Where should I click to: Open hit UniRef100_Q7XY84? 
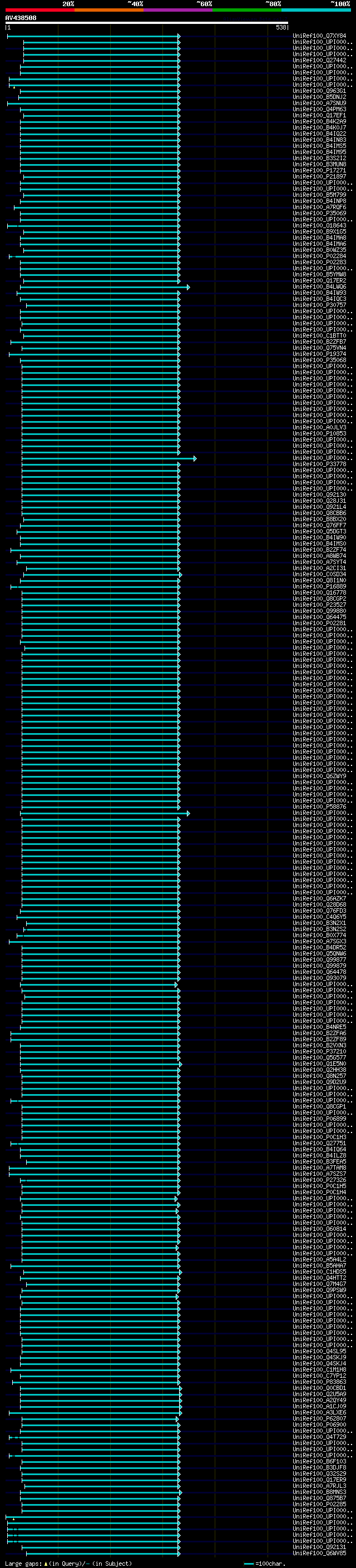coord(319,36)
